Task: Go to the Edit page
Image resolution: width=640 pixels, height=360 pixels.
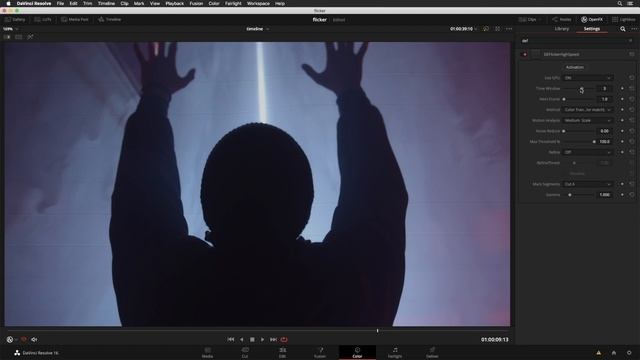Action: point(282,353)
